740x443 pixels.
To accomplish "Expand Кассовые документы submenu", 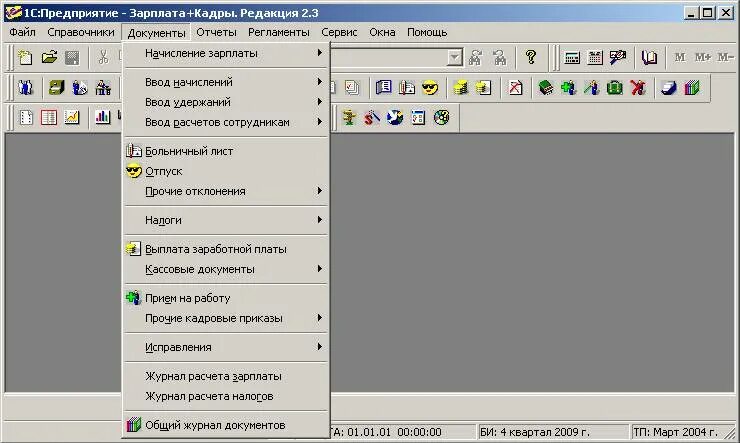I will click(226, 269).
